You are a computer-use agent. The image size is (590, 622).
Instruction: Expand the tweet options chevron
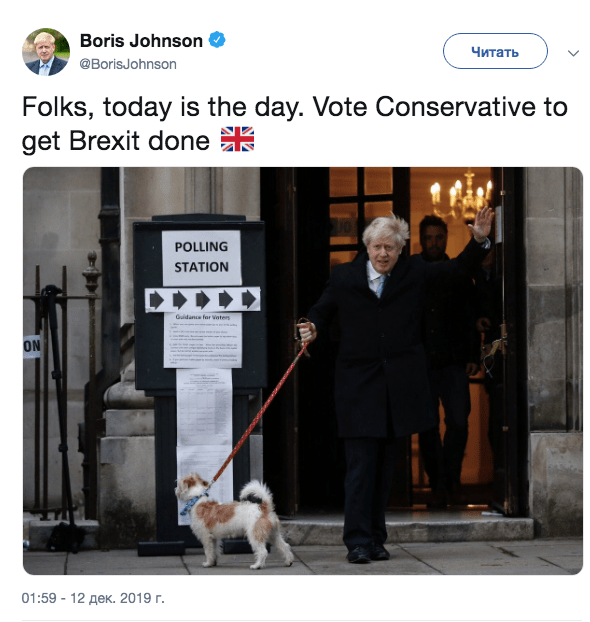click(x=573, y=53)
